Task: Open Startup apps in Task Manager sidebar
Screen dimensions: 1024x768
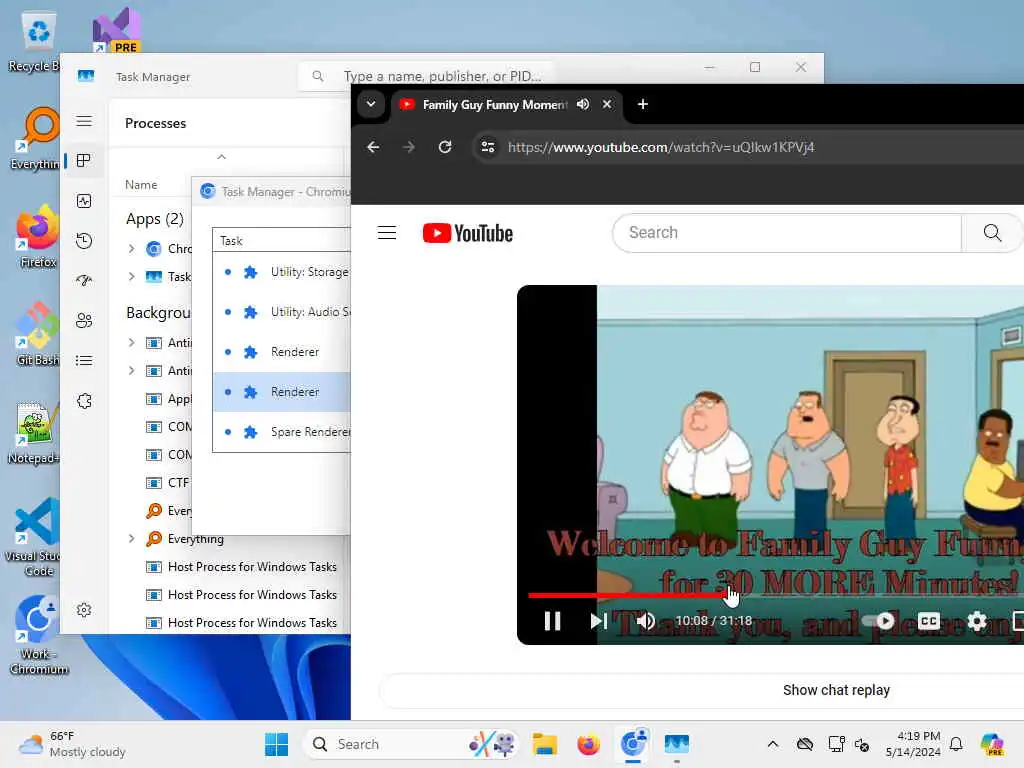Action: (x=84, y=281)
